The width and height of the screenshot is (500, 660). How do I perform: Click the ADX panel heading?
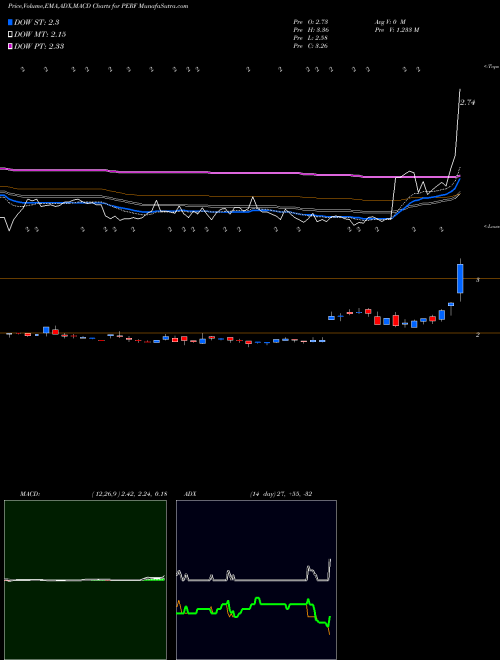click(x=190, y=494)
